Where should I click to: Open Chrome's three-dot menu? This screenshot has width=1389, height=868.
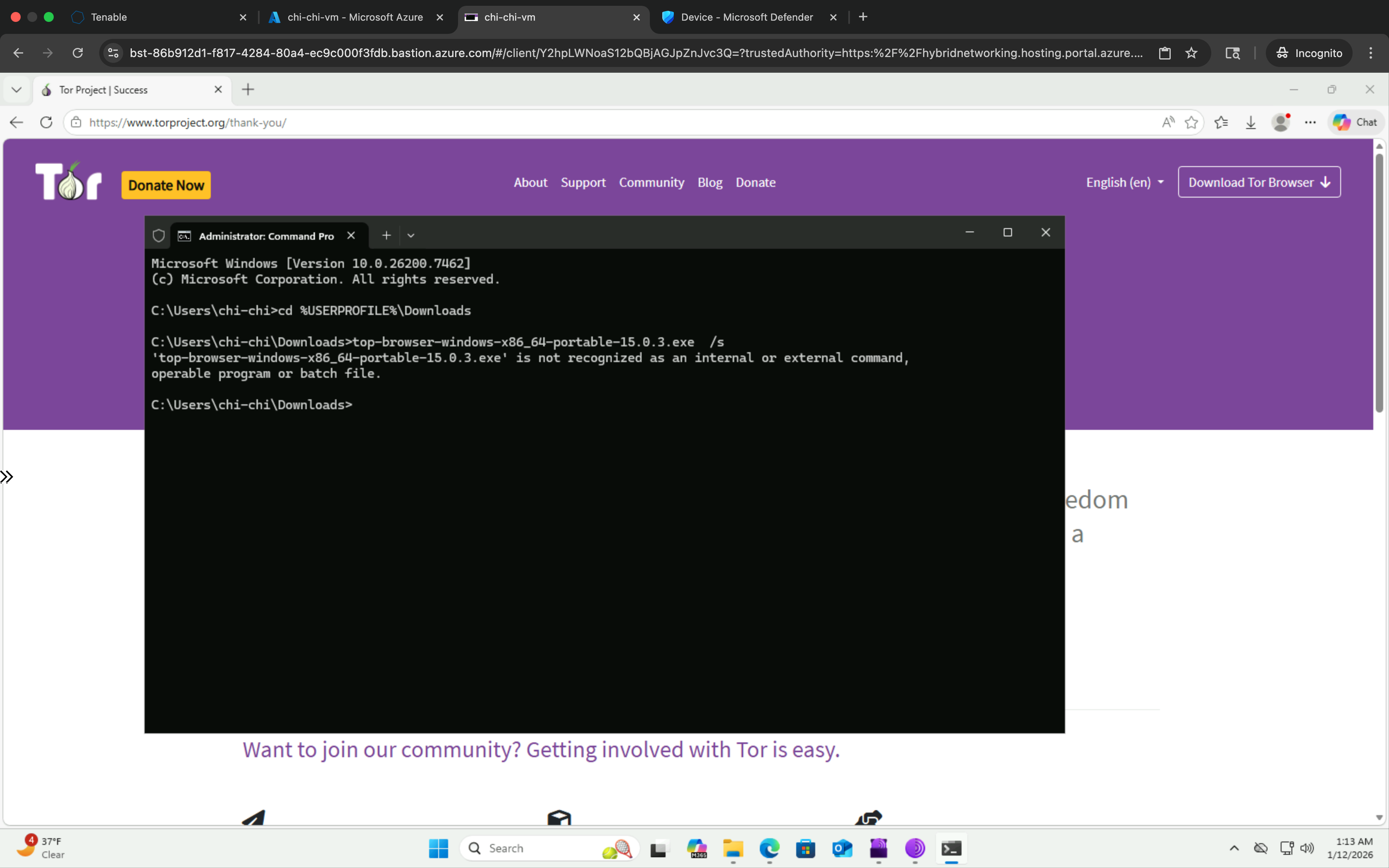(x=1371, y=53)
